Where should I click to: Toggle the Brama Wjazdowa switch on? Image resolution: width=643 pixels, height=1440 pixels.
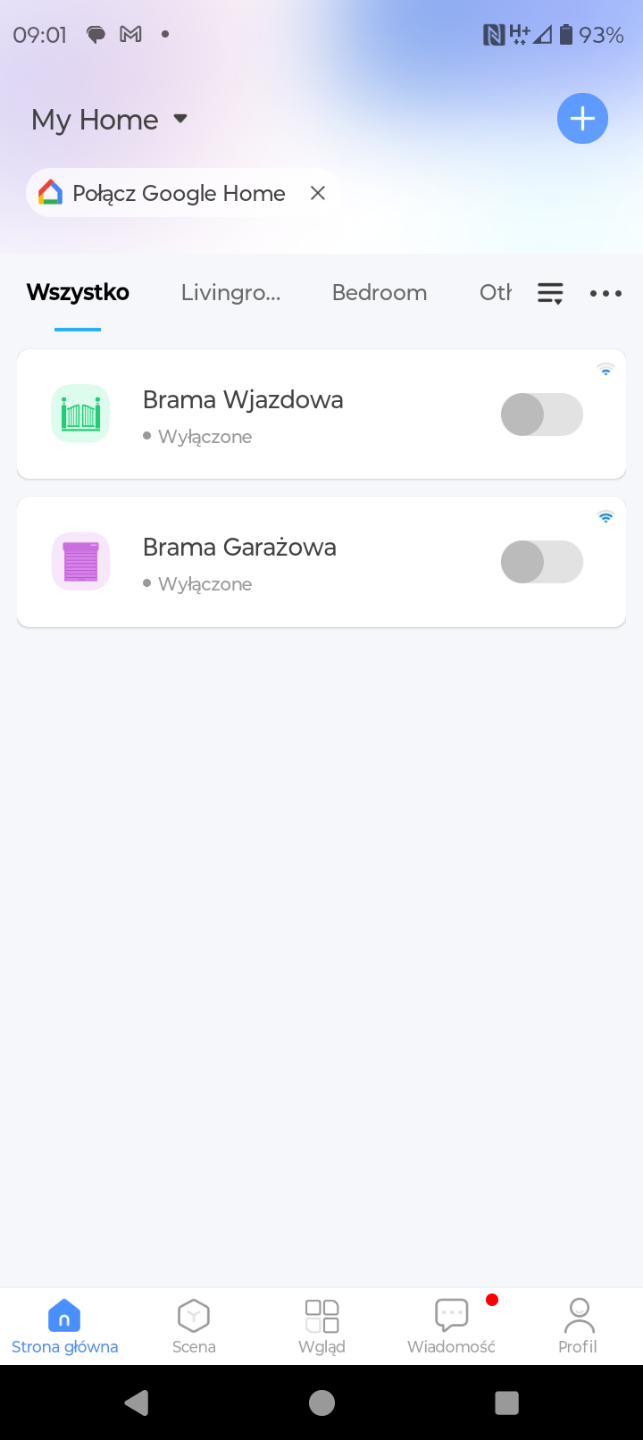tap(541, 414)
